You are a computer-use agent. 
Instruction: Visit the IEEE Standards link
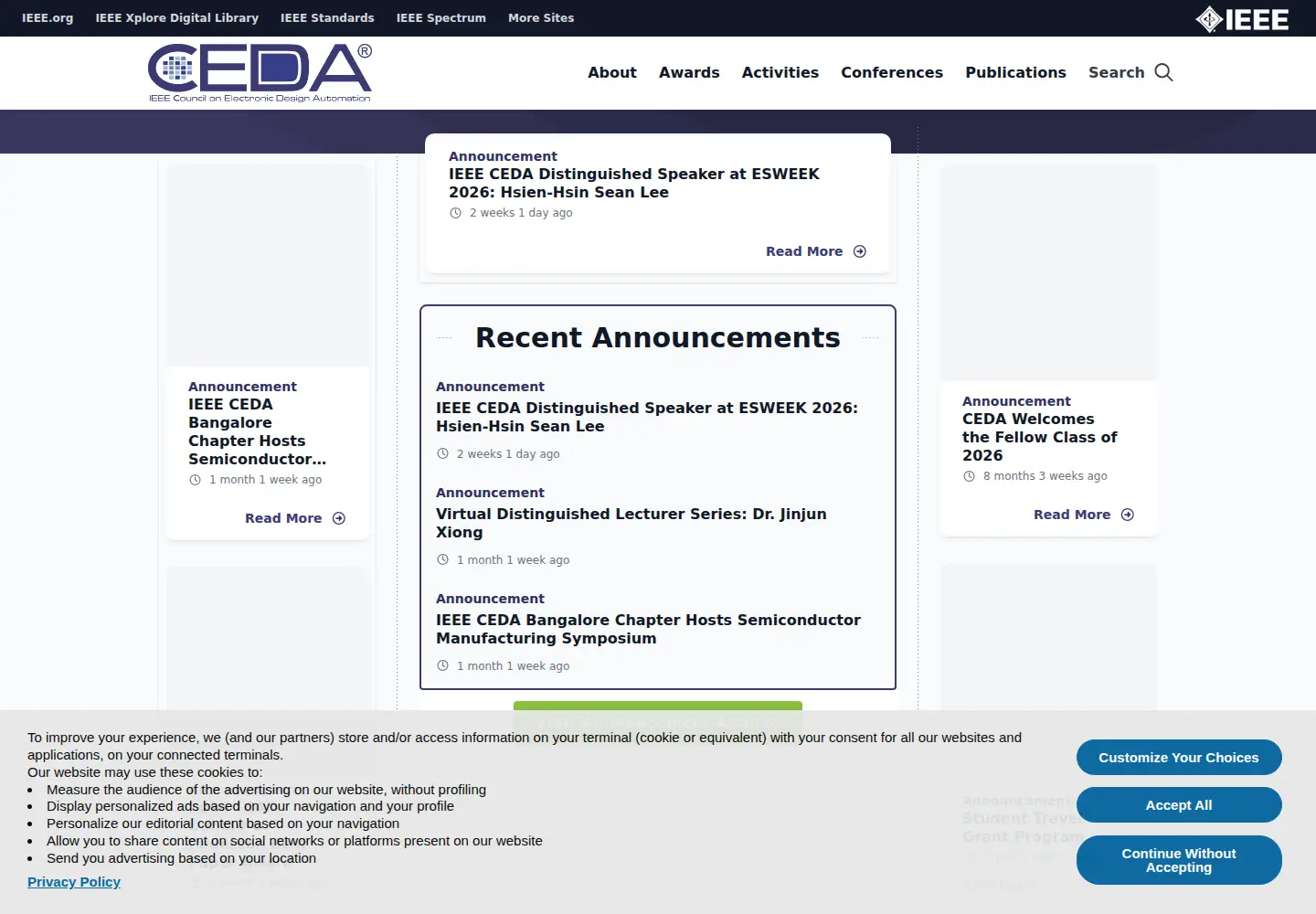[x=327, y=17]
